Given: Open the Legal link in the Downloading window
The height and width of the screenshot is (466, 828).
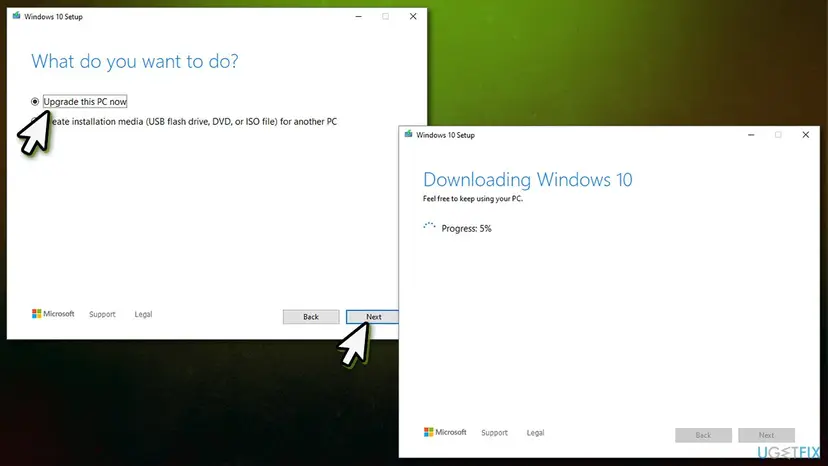Looking at the screenshot, I should 535,433.
